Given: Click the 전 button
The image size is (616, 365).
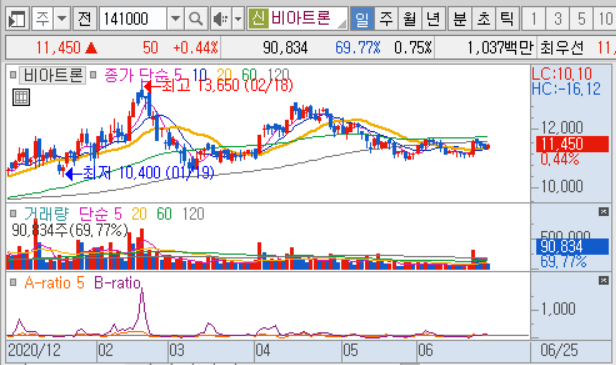Looking at the screenshot, I should (x=84, y=18).
